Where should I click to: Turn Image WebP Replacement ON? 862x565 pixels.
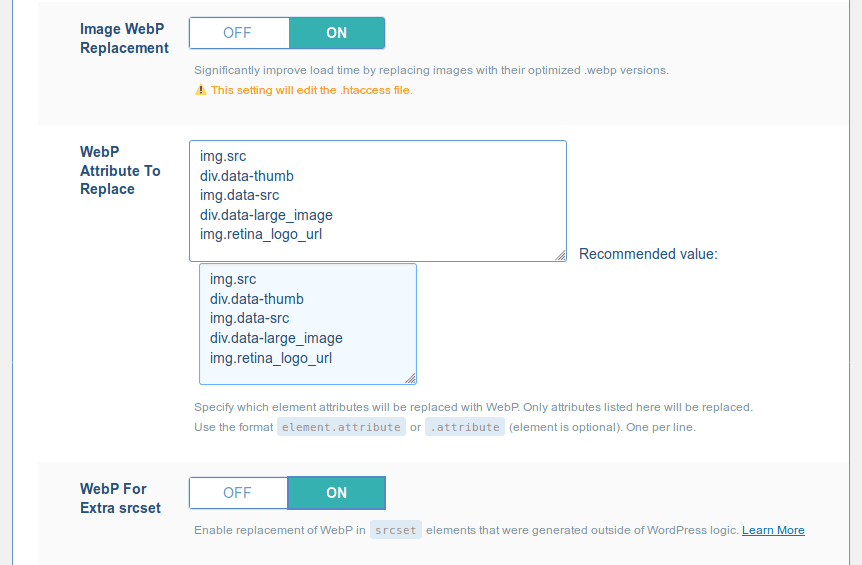[336, 33]
